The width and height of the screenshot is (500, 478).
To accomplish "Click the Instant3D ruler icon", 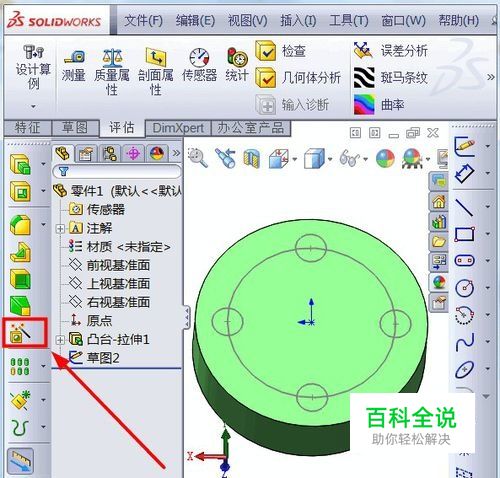I will click(21, 461).
